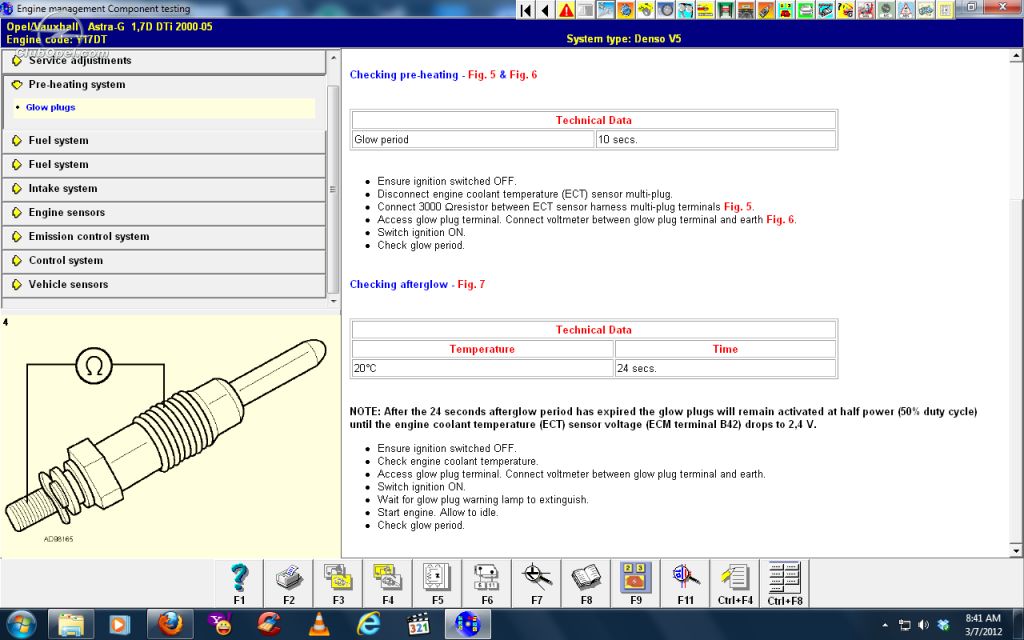Click the F3 toolbar button
The height and width of the screenshot is (640, 1024).
click(x=338, y=583)
